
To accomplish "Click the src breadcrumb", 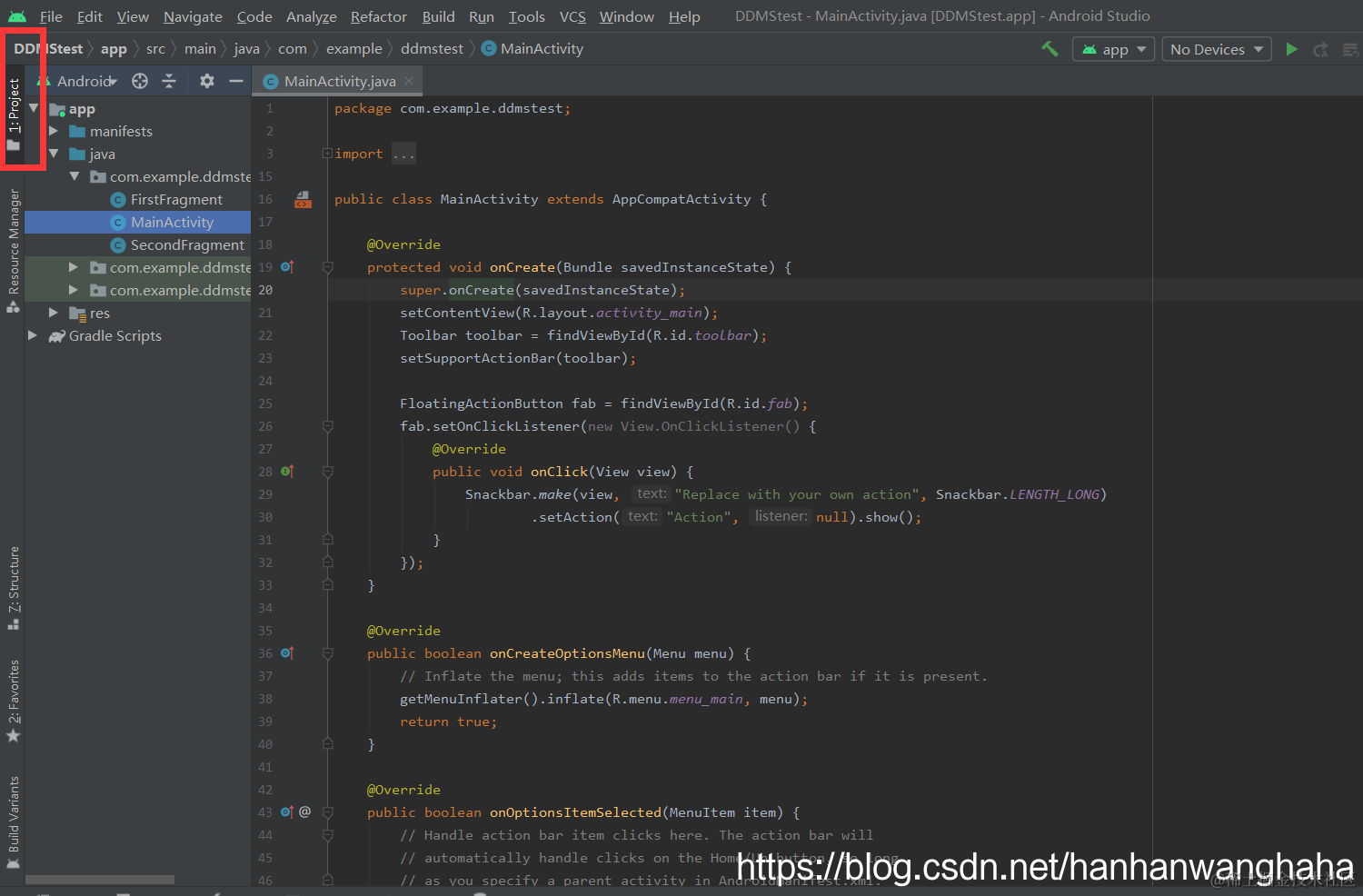I will (155, 48).
